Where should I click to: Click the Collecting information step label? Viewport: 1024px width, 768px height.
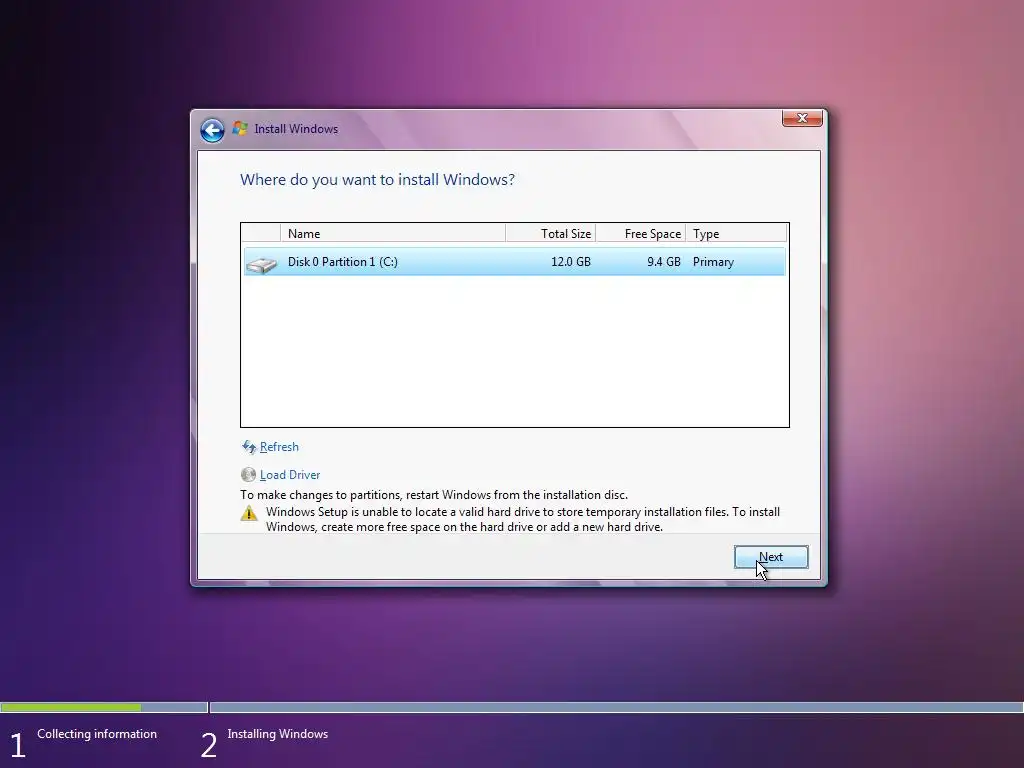(x=97, y=734)
